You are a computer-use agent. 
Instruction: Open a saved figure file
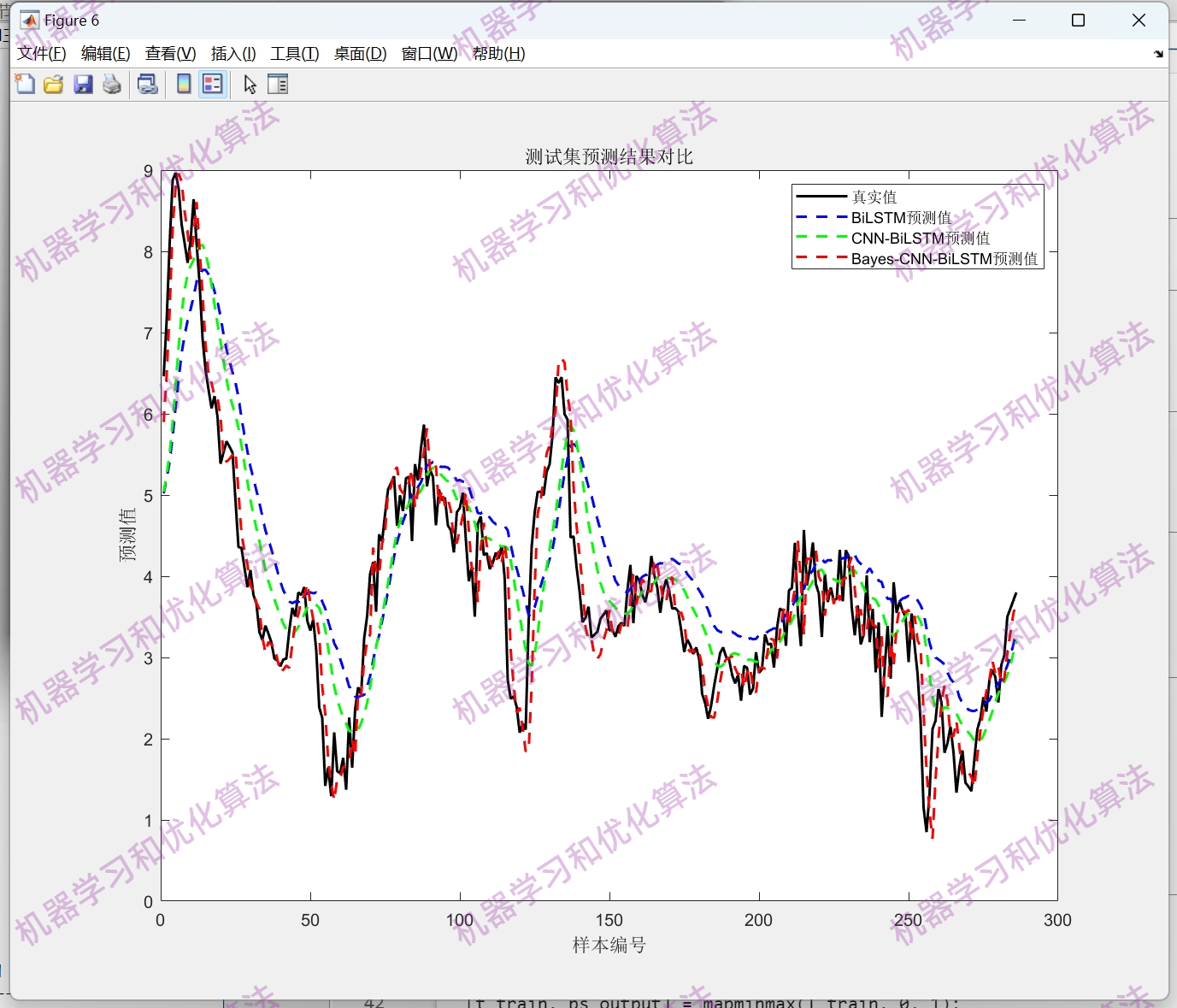coord(53,83)
